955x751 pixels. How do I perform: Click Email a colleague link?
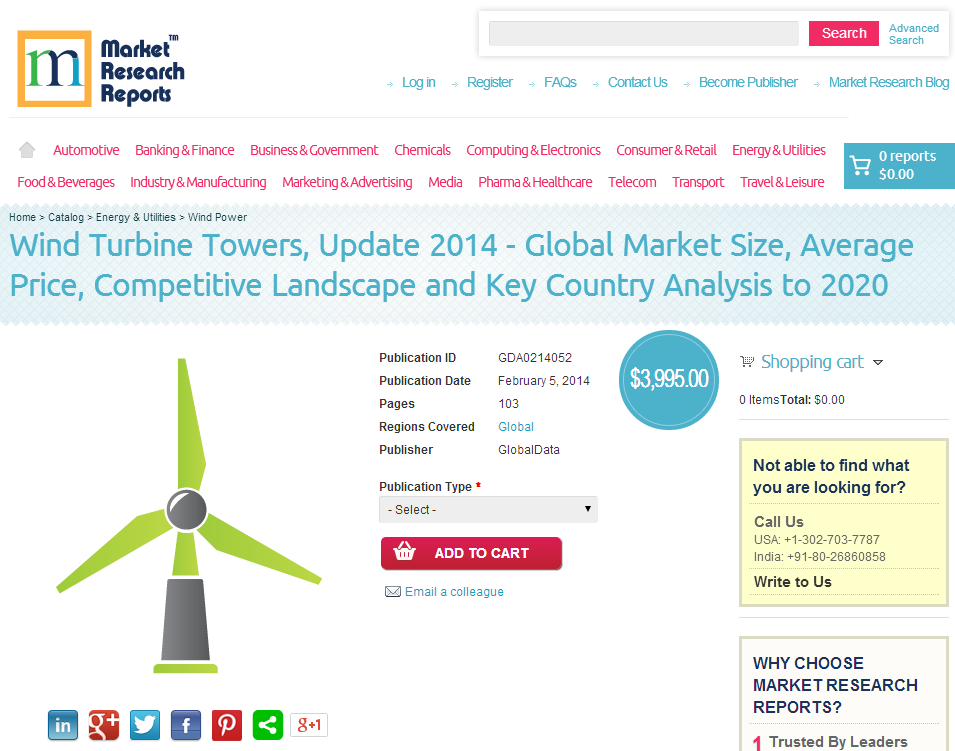[454, 591]
